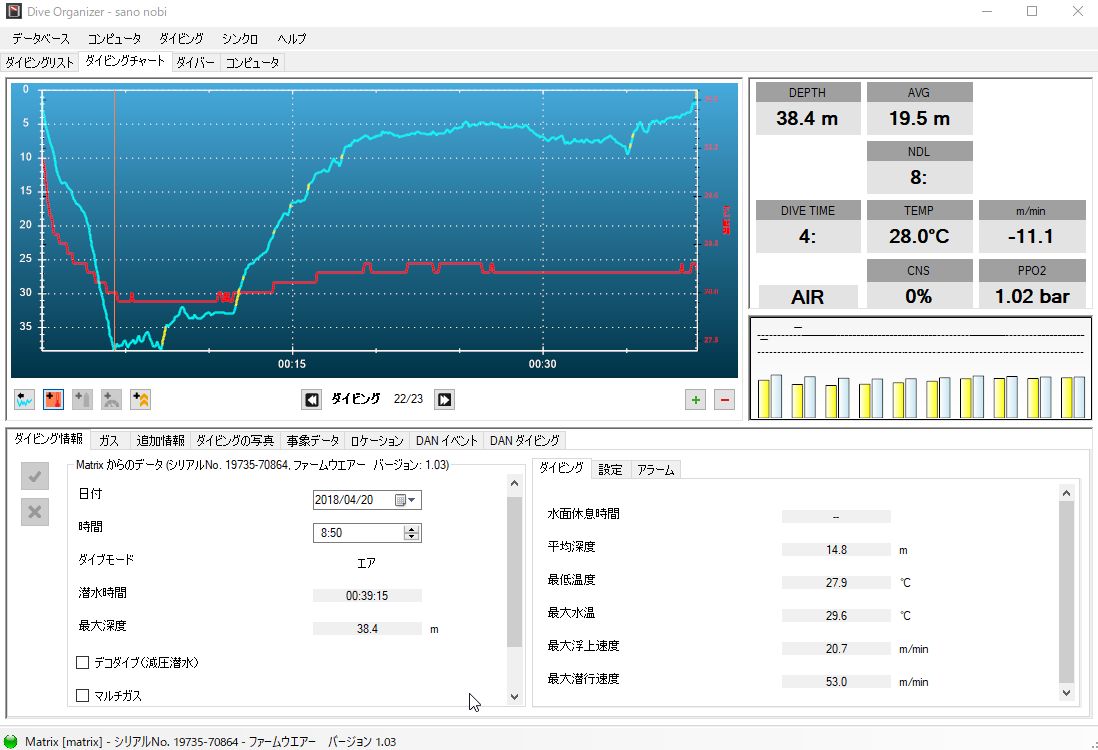Zoom in chart with green plus
The width and height of the screenshot is (1098, 750).
point(696,400)
